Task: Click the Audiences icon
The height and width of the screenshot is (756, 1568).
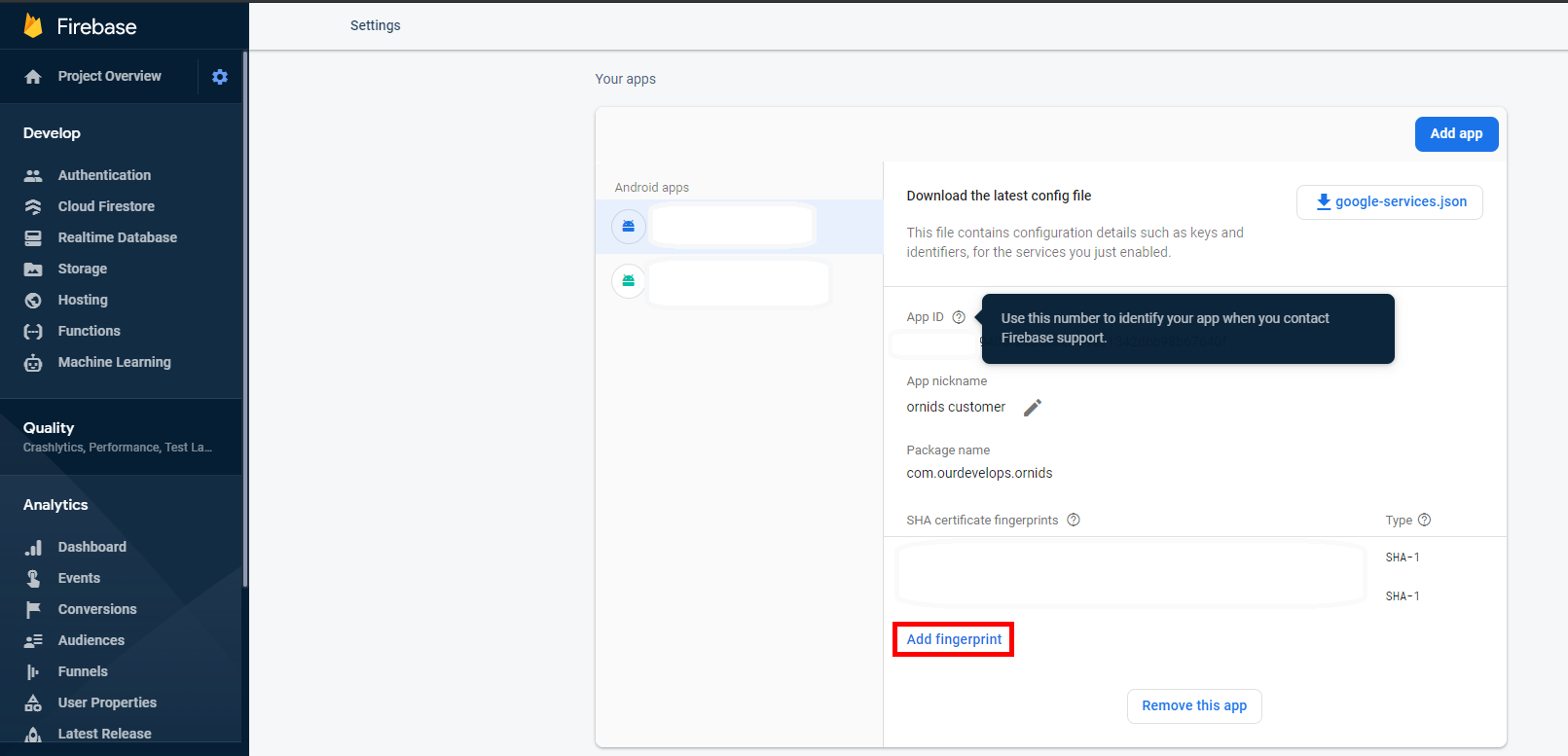Action: (x=33, y=641)
